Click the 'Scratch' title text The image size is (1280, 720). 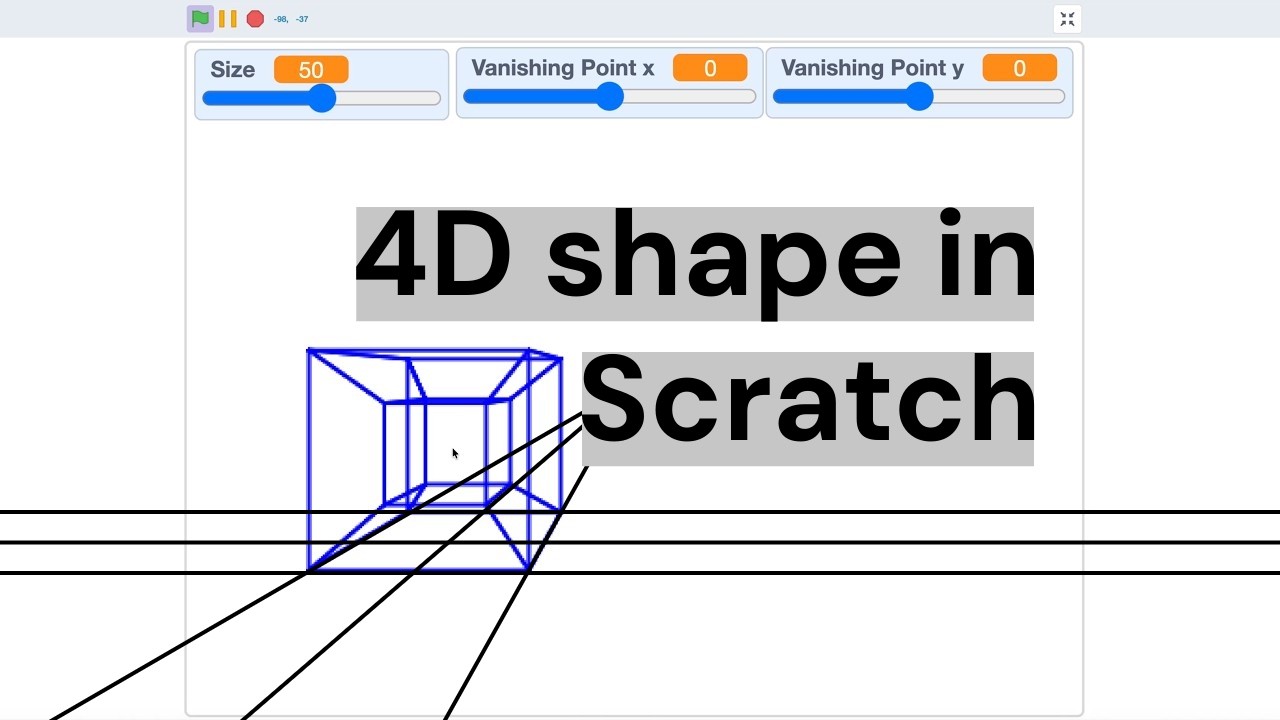click(807, 408)
